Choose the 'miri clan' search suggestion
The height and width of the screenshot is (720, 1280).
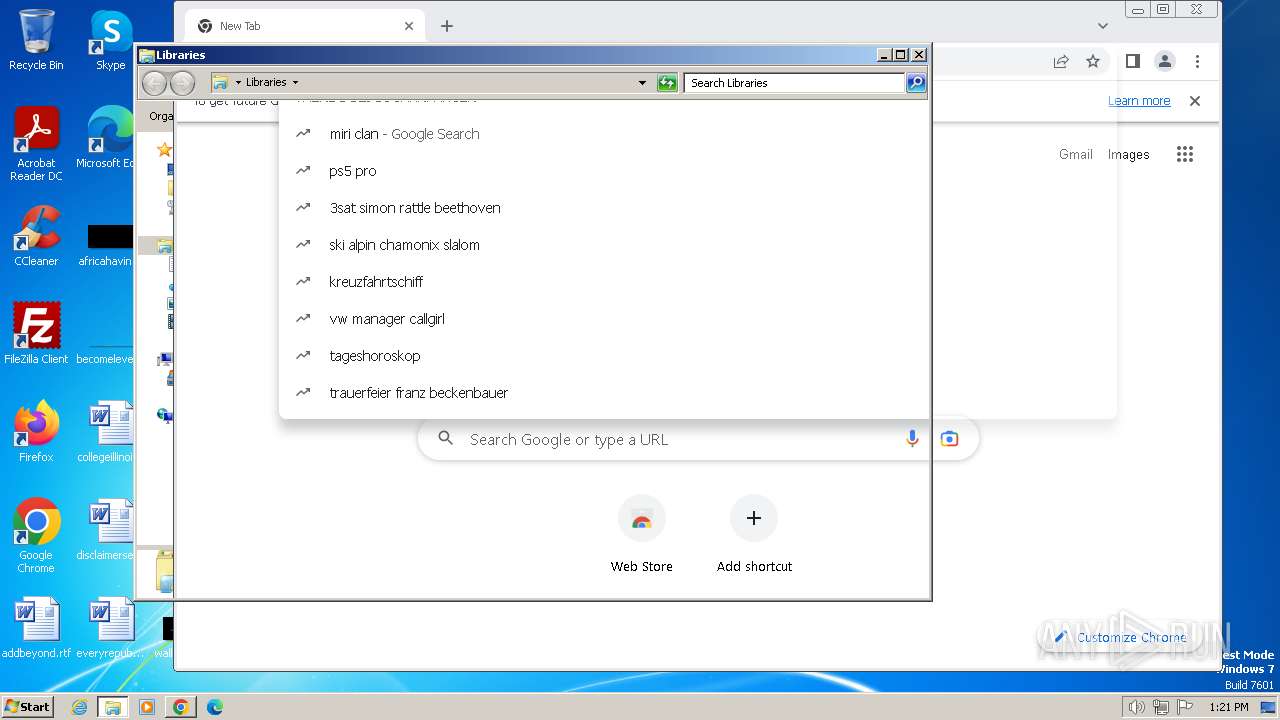coord(698,134)
